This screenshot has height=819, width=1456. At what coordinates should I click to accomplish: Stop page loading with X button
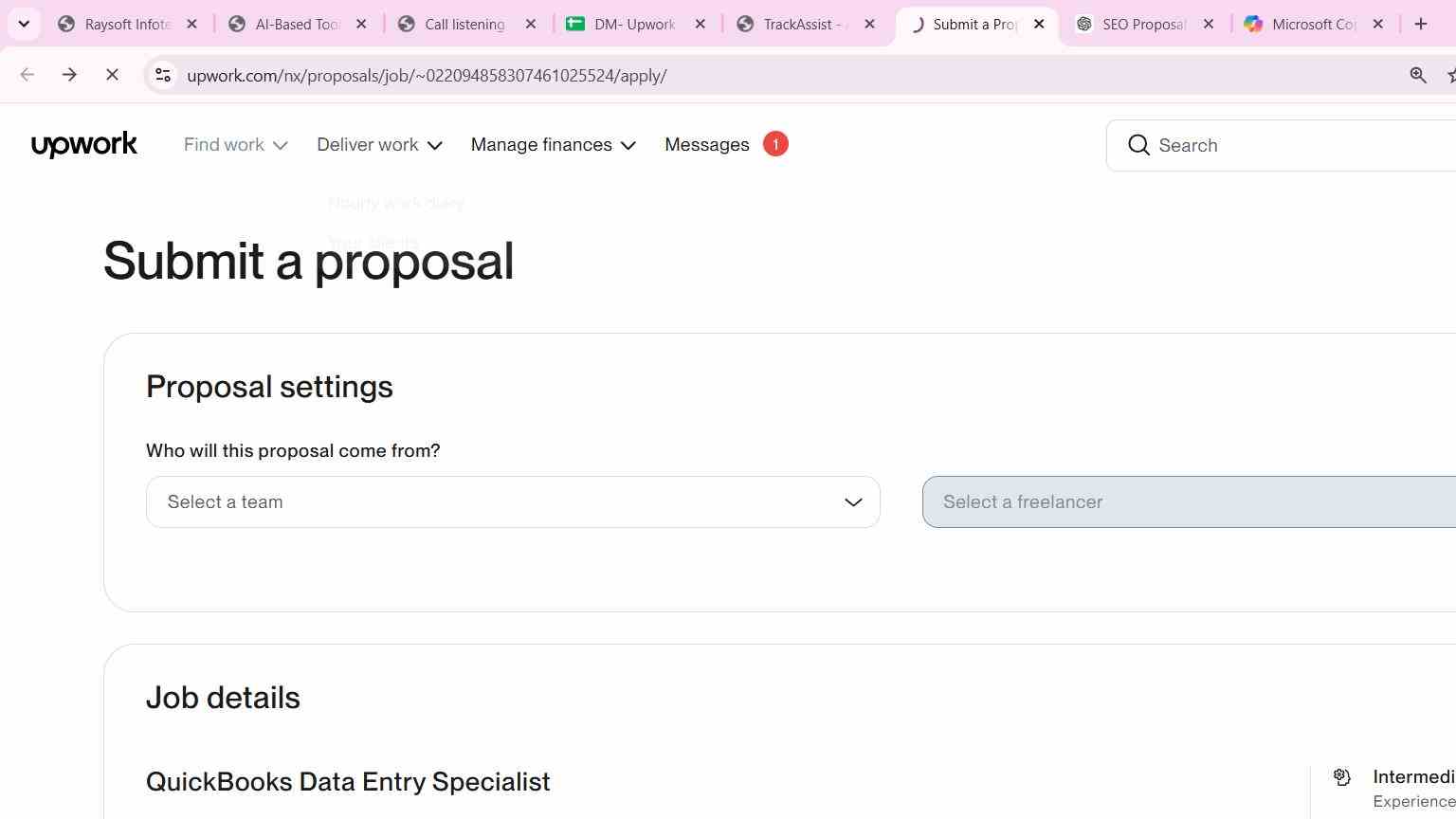[112, 75]
